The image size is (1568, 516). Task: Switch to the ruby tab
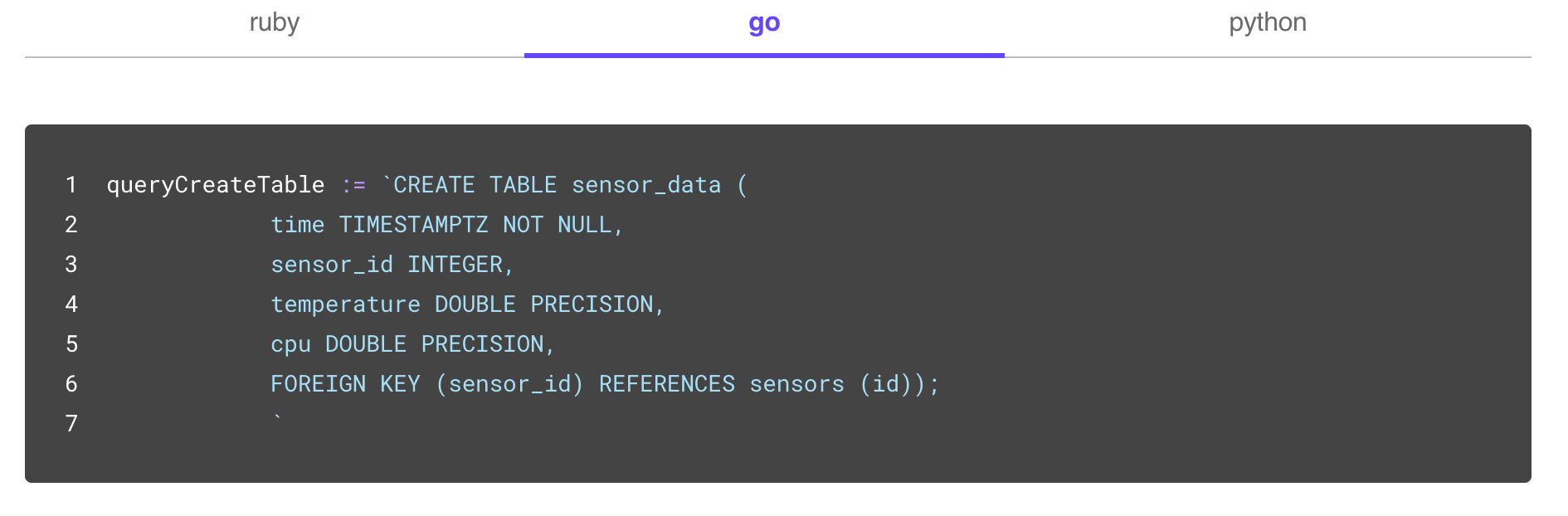tap(275, 23)
